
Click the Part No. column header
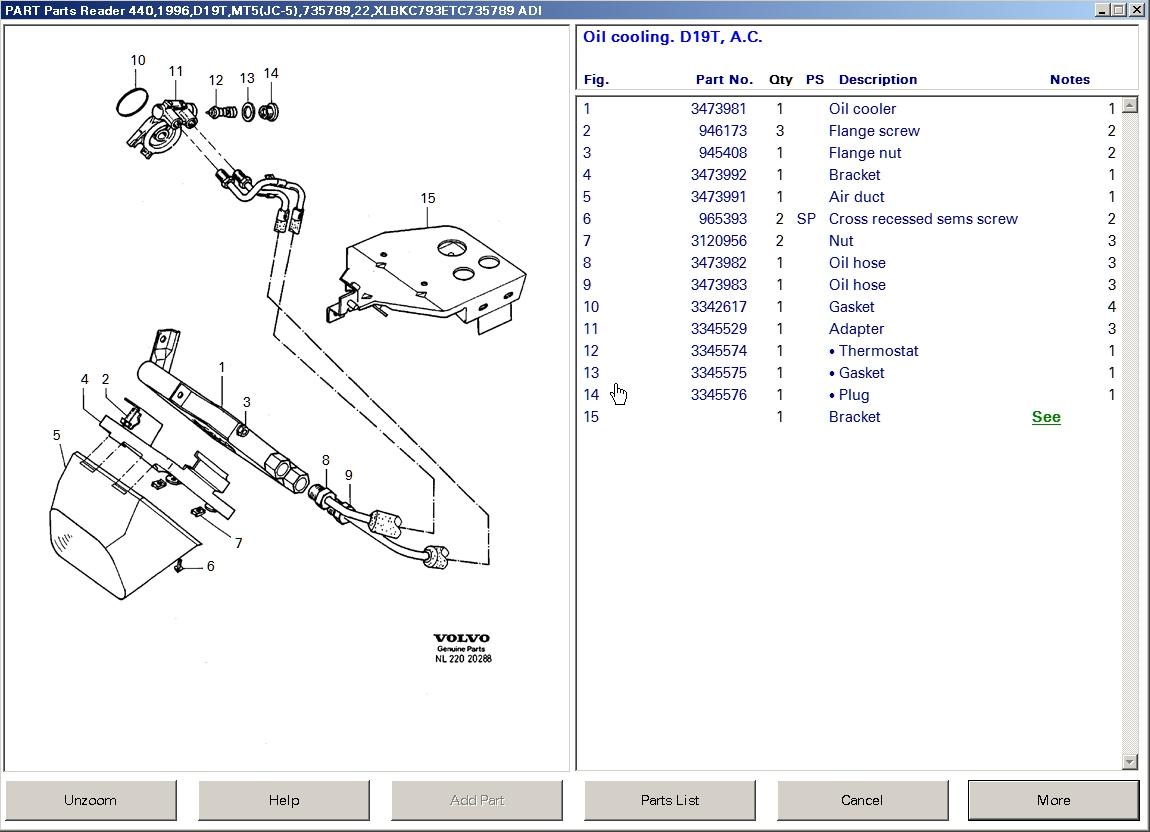click(x=724, y=79)
